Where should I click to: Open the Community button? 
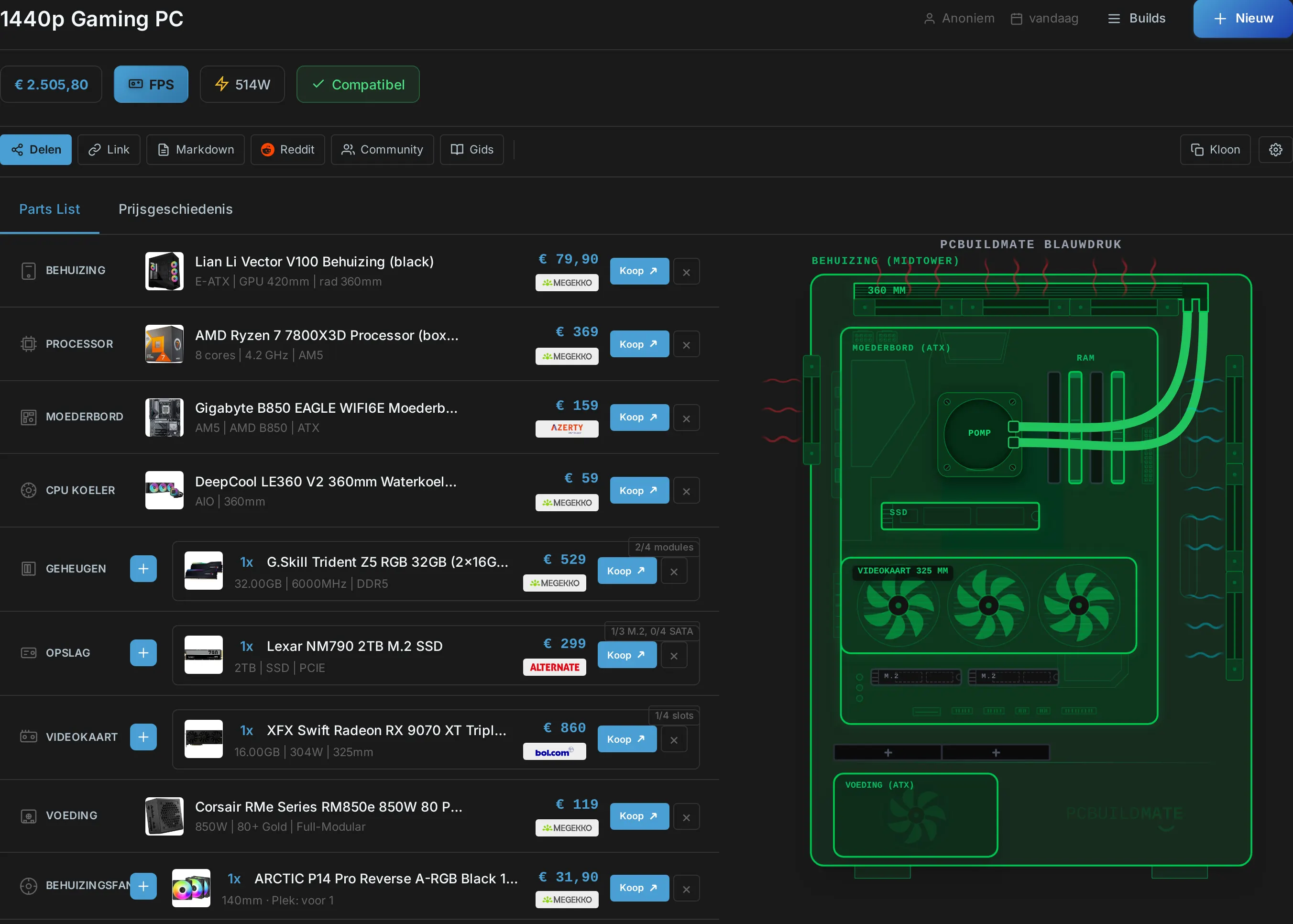382,150
